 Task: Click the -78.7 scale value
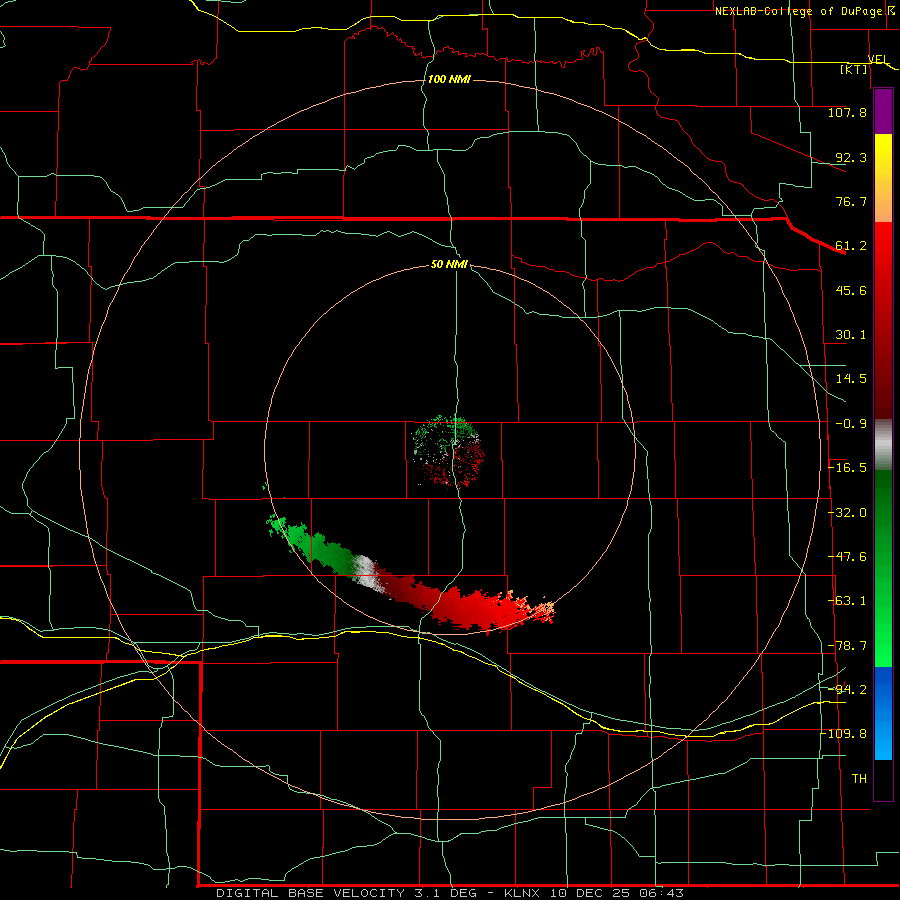click(x=847, y=646)
